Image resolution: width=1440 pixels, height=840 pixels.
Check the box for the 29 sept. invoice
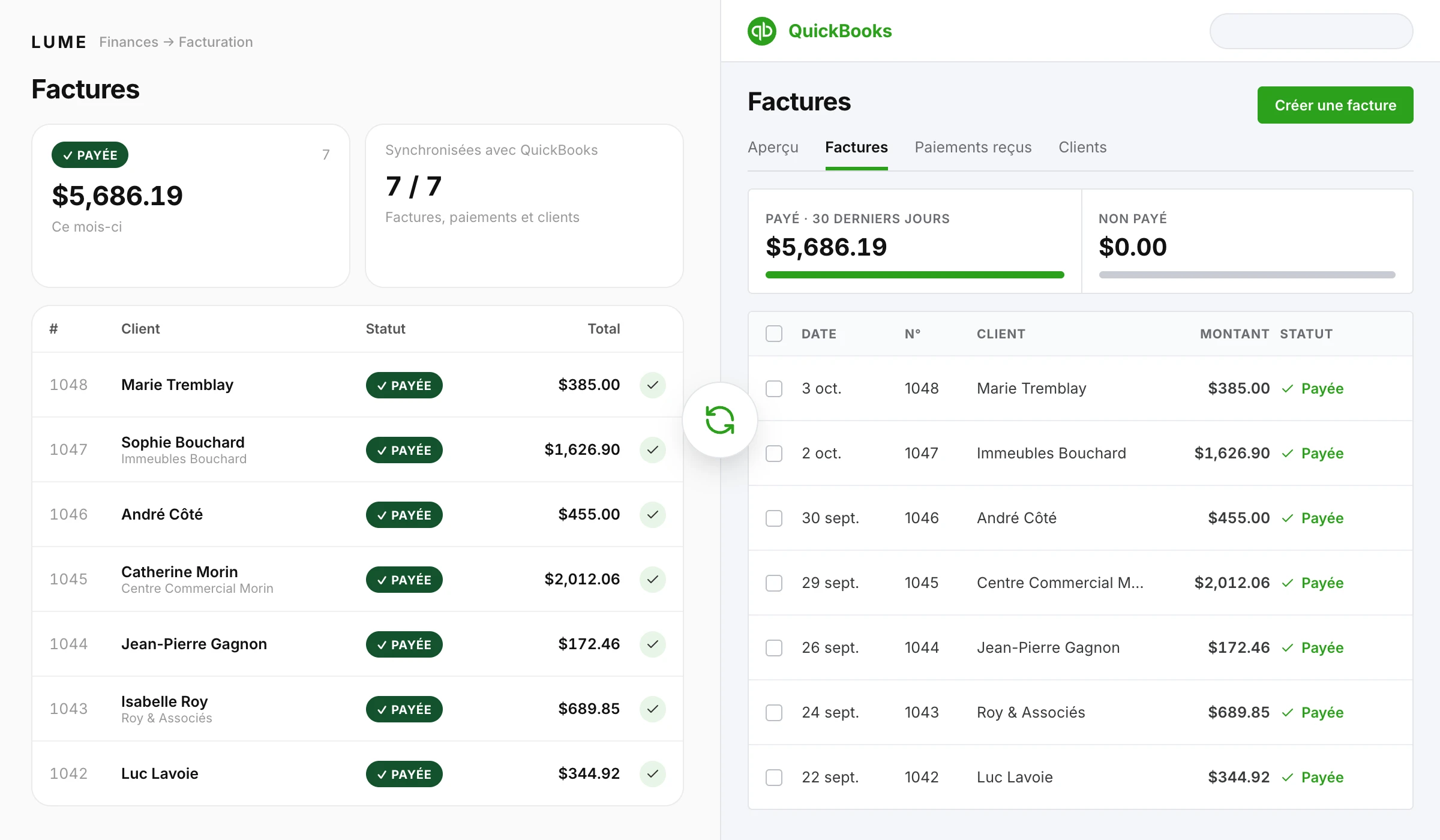(774, 583)
